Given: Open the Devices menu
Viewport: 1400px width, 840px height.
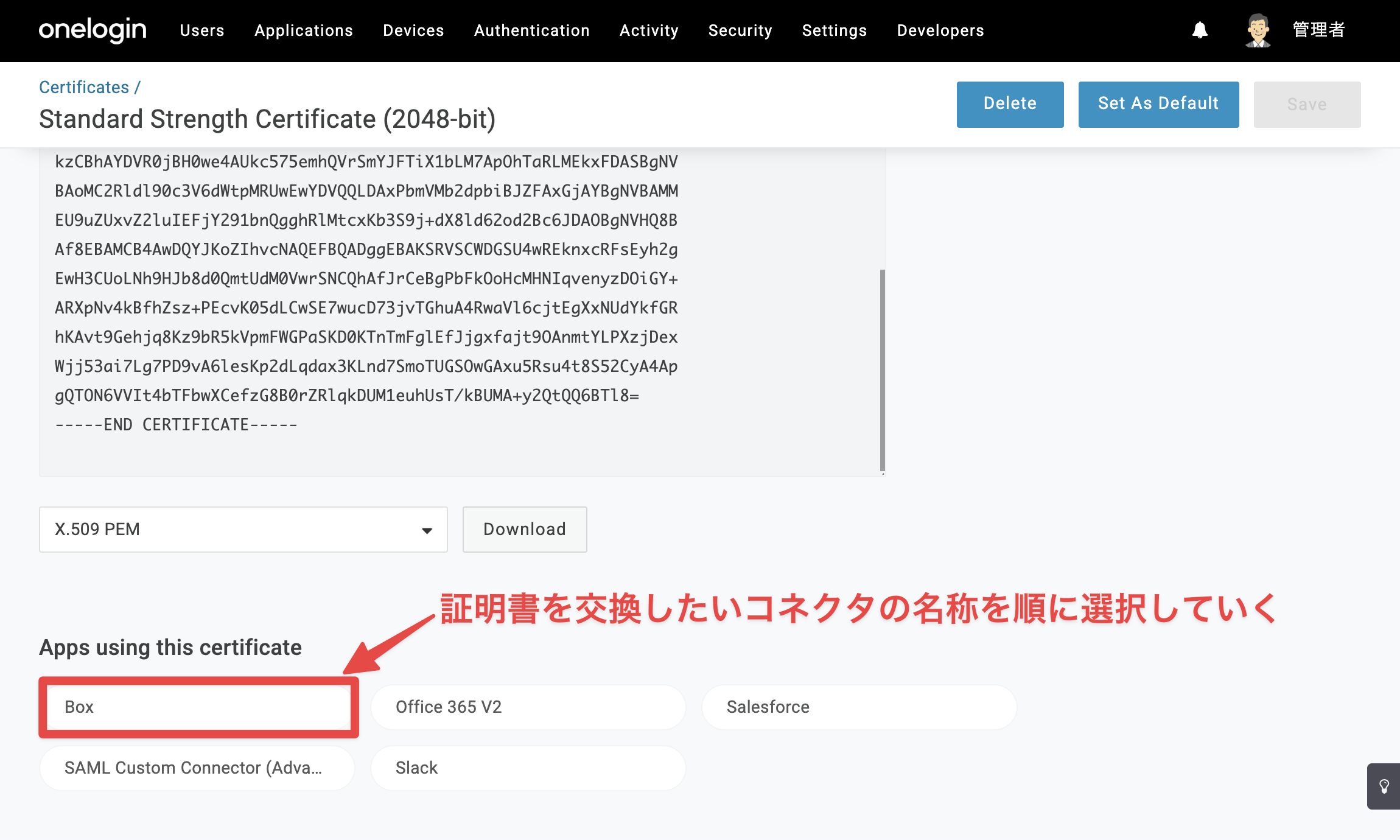Looking at the screenshot, I should point(413,30).
